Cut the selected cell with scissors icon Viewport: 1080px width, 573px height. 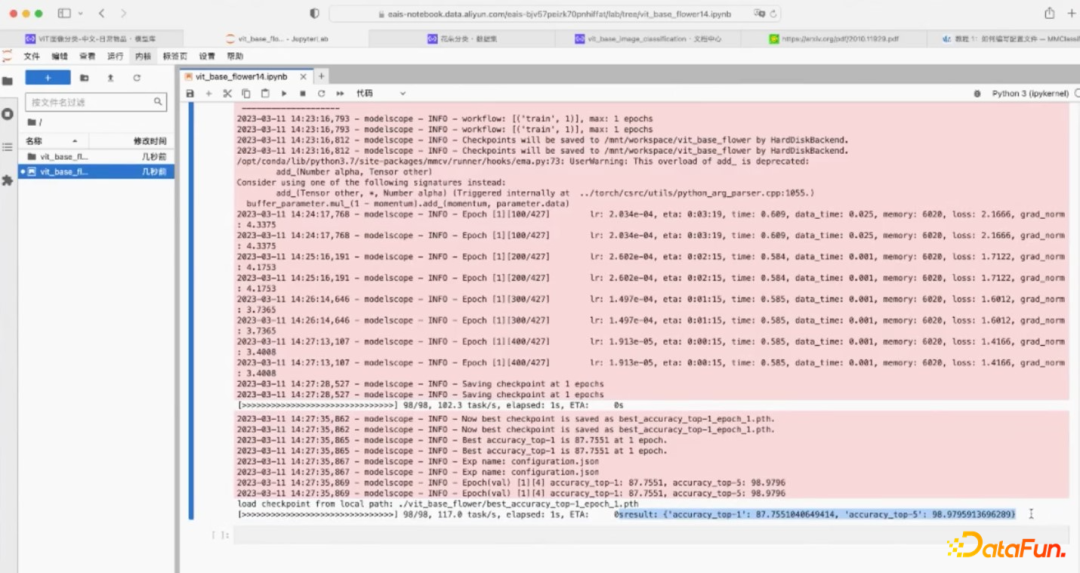[x=227, y=93]
